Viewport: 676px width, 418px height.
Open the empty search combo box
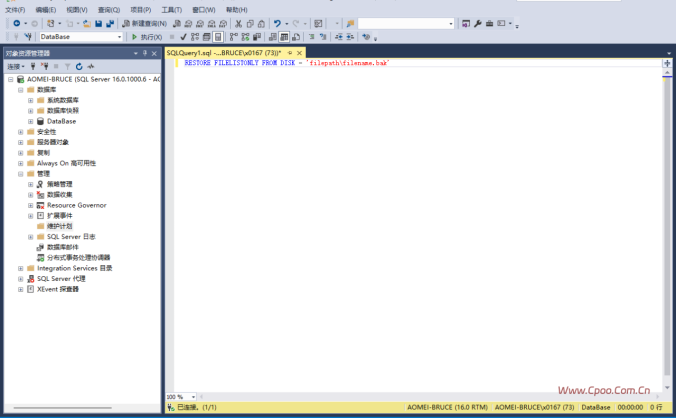[406, 23]
